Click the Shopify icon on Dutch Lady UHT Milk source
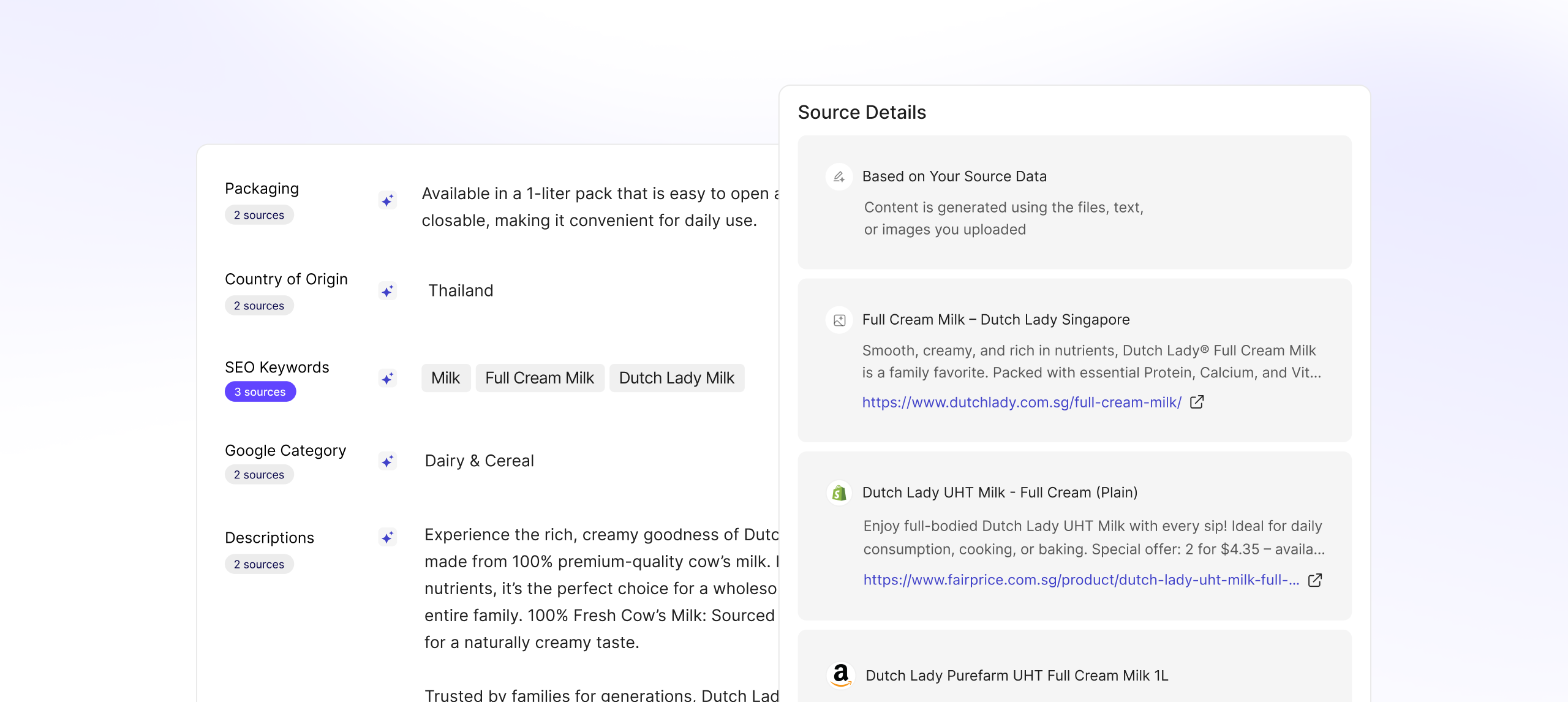Image resolution: width=1568 pixels, height=702 pixels. 840,493
